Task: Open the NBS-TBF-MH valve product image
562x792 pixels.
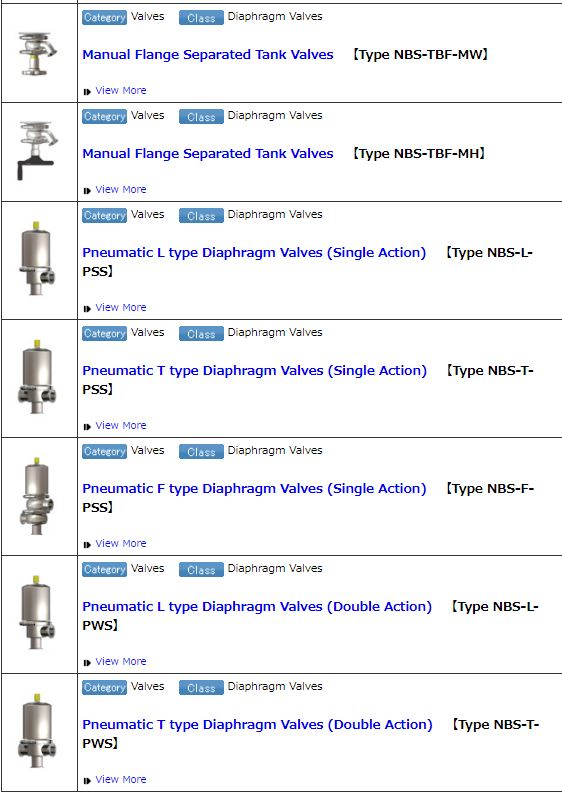Action: 37,150
